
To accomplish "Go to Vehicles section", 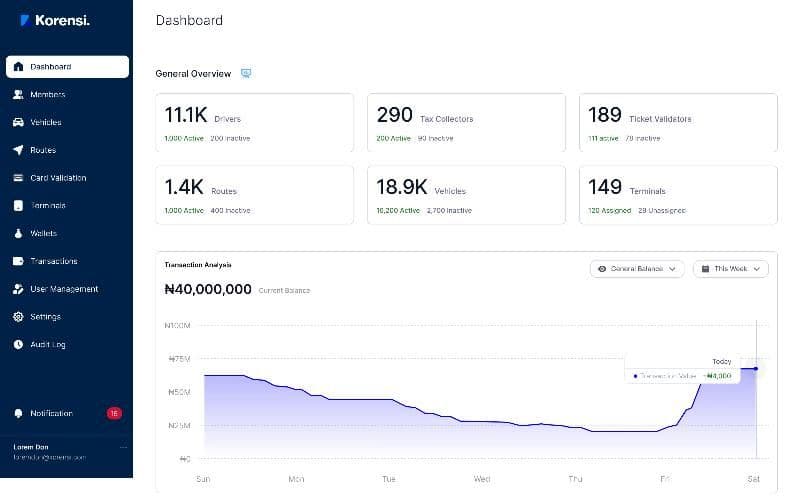I will (x=46, y=122).
